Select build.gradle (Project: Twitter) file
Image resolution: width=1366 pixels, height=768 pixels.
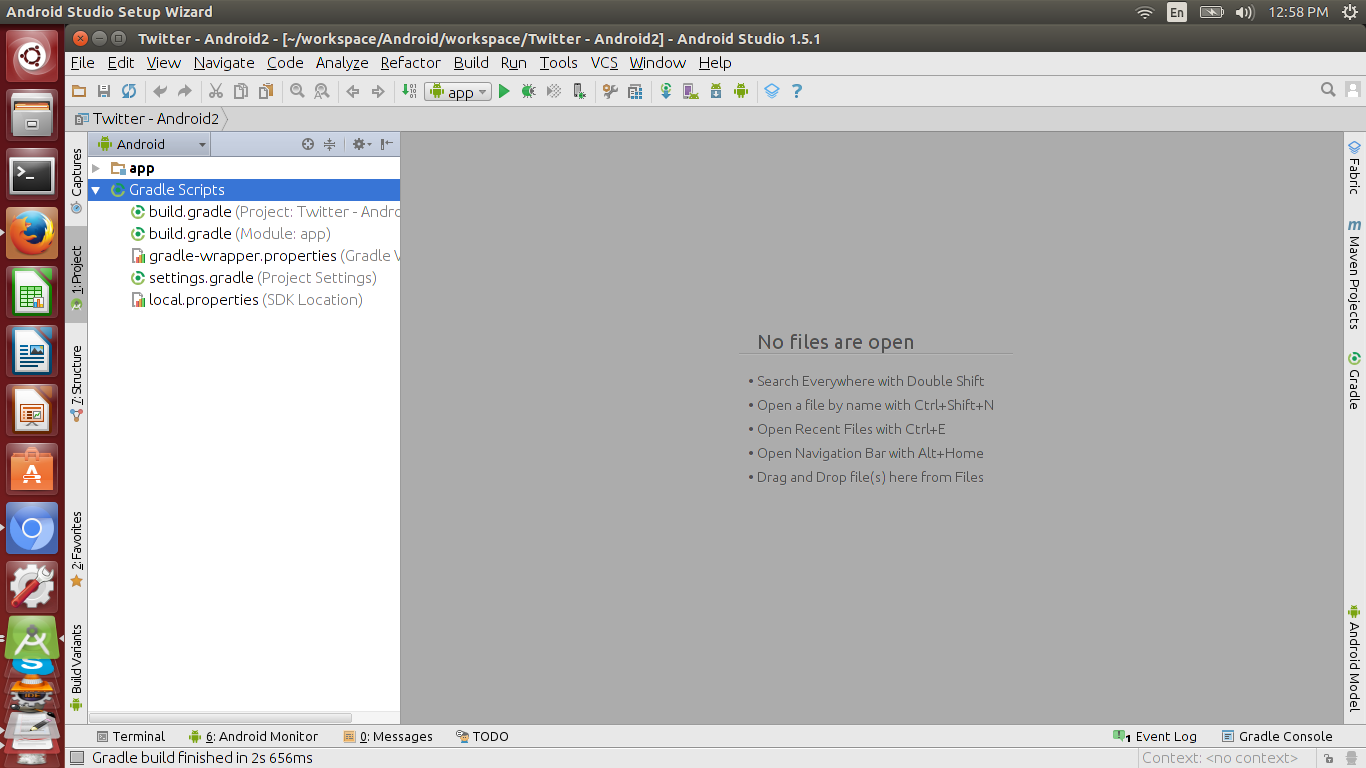click(x=265, y=212)
